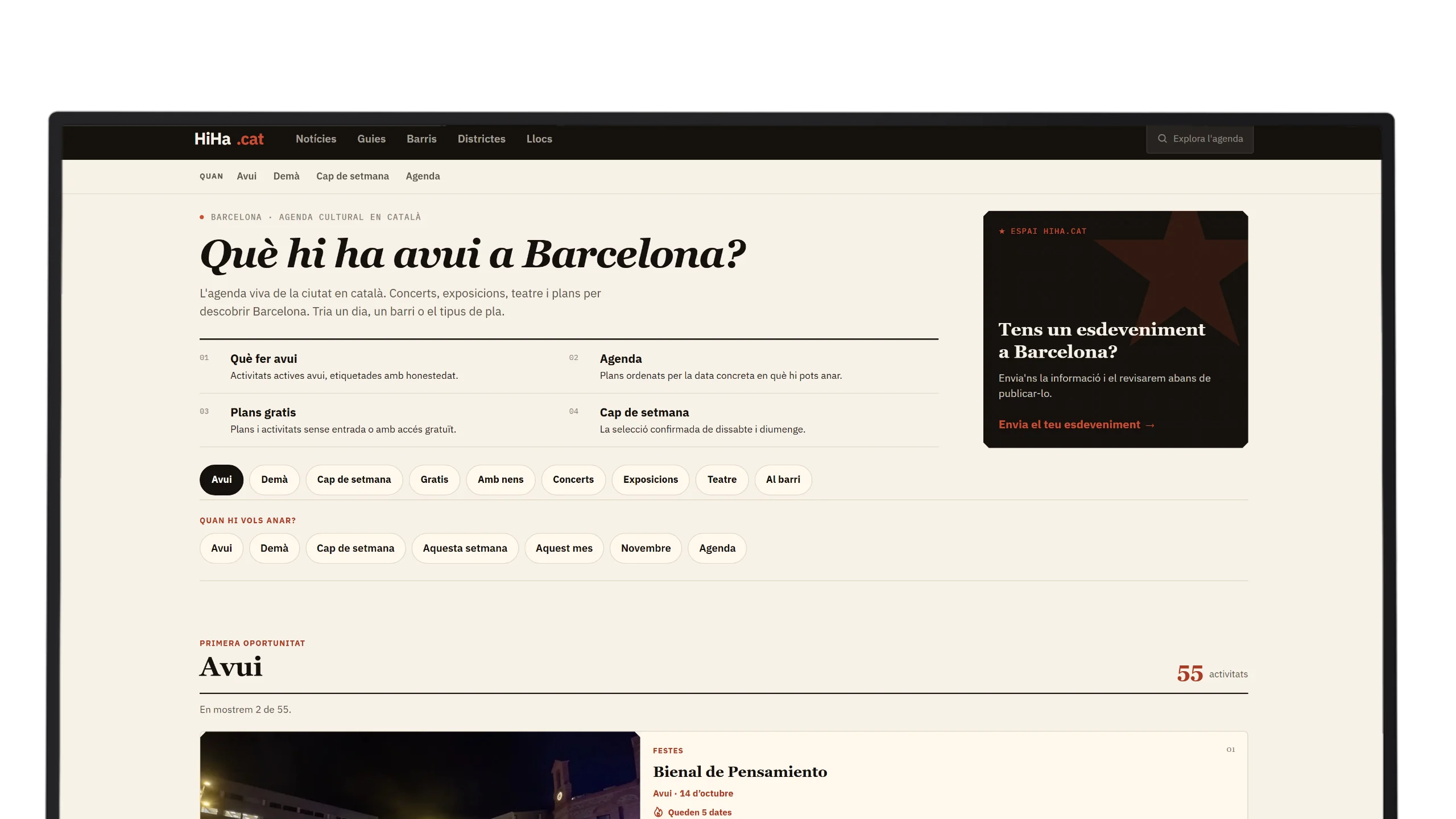Select Avui in the QUAN sub-navigation
The height and width of the screenshot is (819, 1456).
point(246,176)
